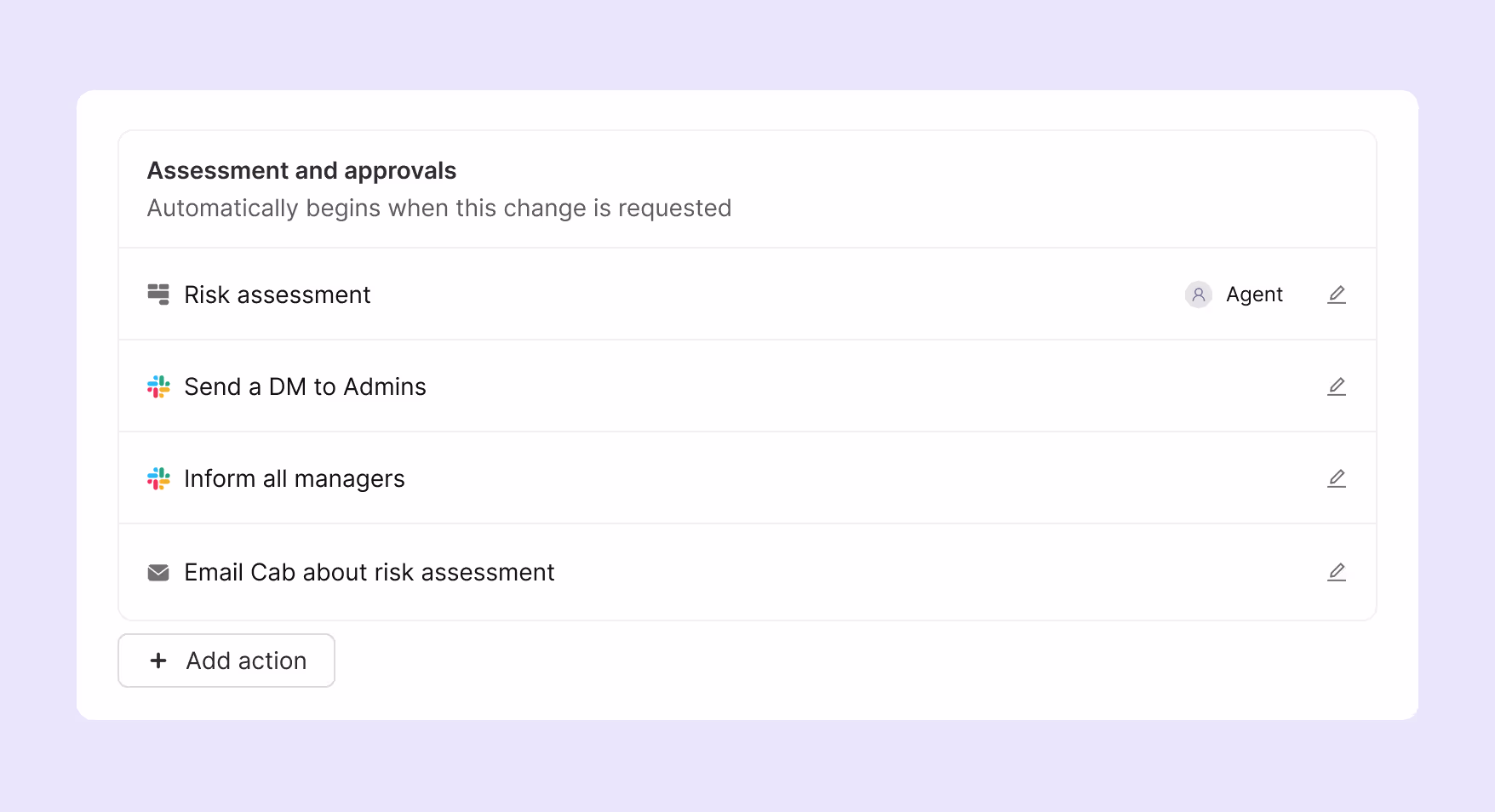Open the pencil editor for Risk assessment
The image size is (1495, 812).
click(1337, 294)
